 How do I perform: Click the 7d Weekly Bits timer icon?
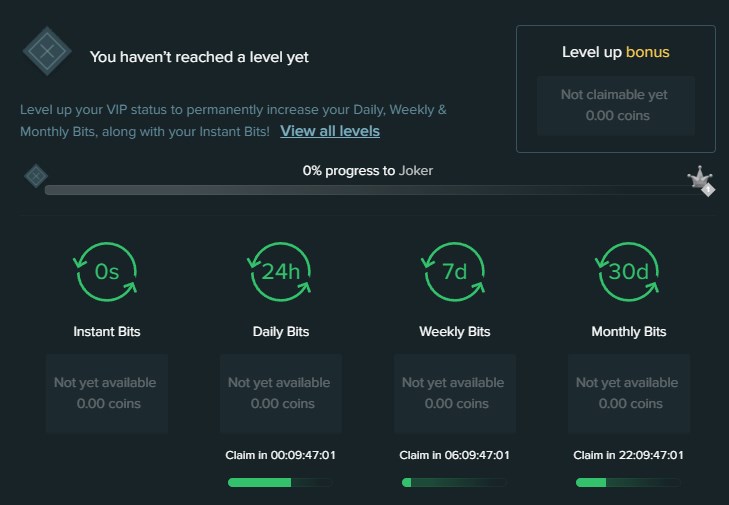tap(455, 271)
